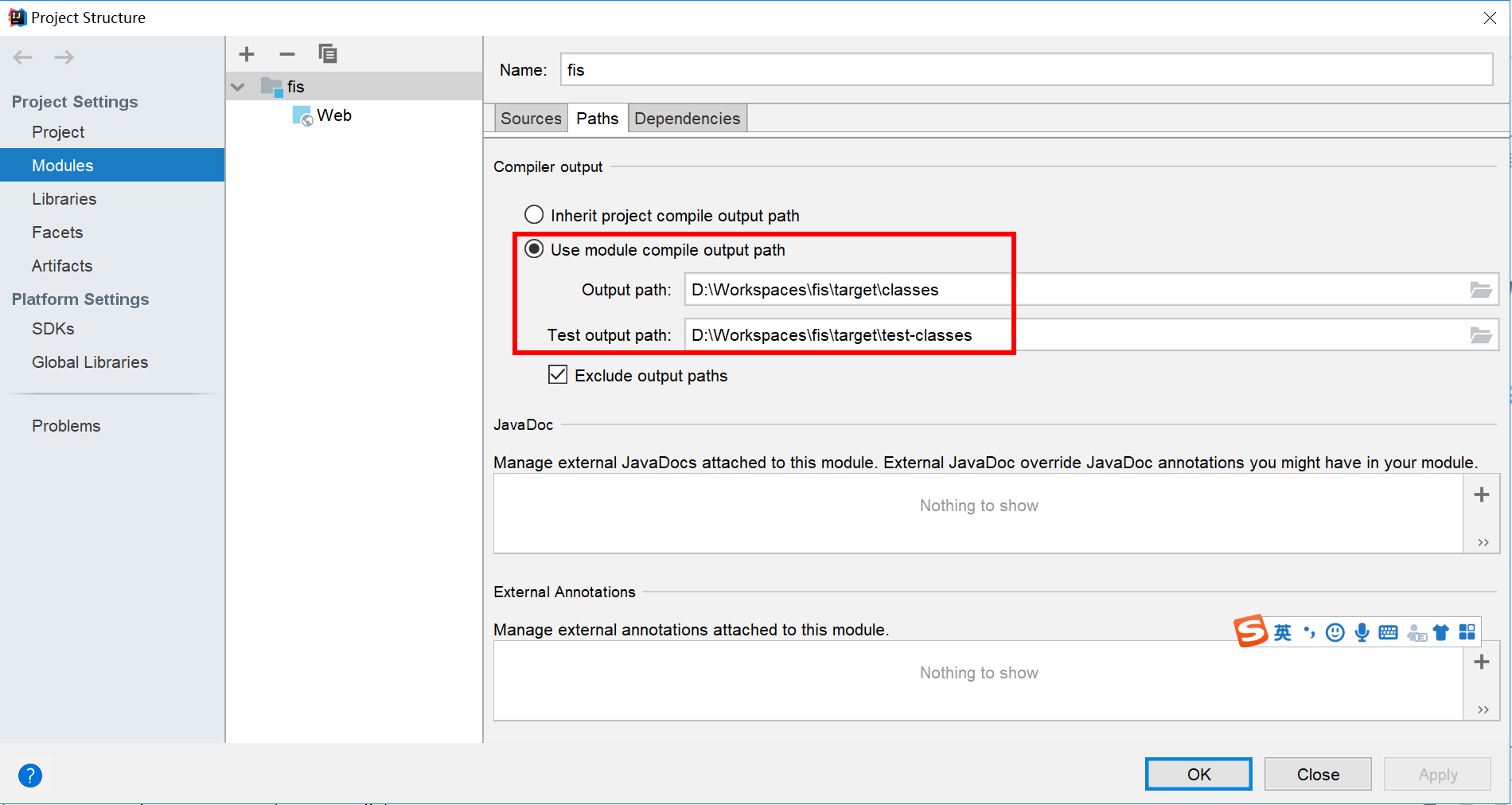Remove selected module with minus icon

287,54
